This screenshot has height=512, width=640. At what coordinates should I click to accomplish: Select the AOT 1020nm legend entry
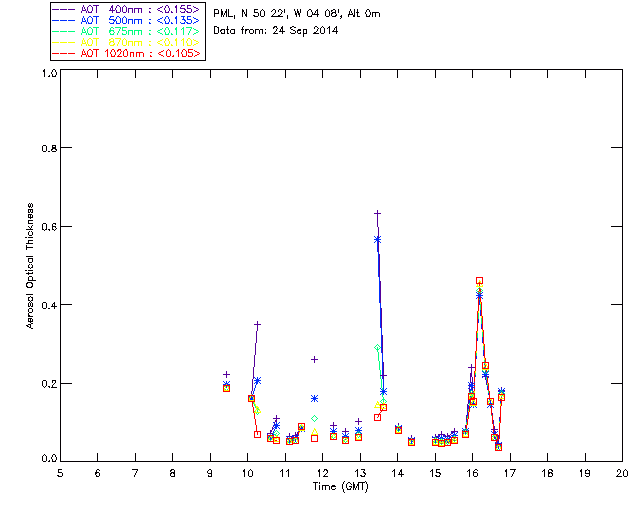point(127,53)
